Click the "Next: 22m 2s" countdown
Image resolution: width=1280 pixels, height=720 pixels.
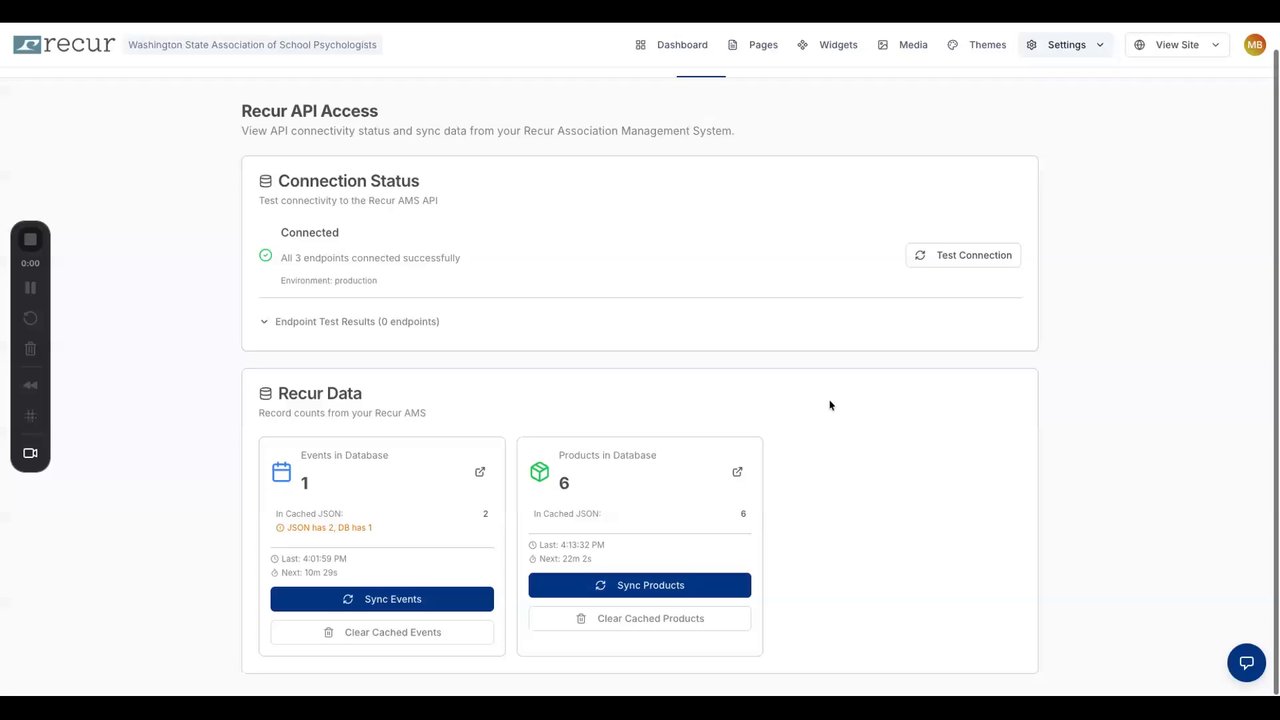click(x=560, y=559)
